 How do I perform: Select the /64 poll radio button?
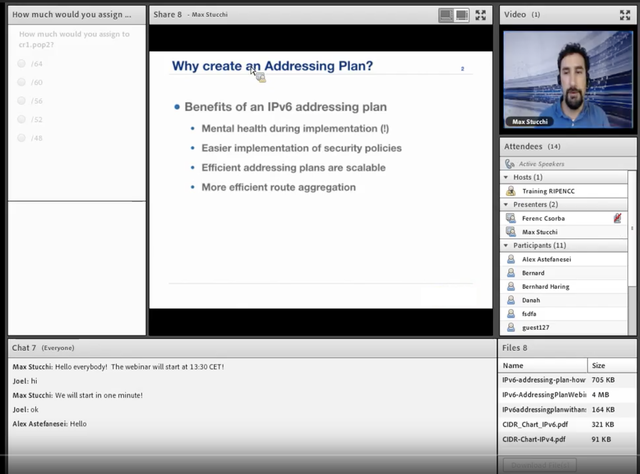click(x=22, y=63)
